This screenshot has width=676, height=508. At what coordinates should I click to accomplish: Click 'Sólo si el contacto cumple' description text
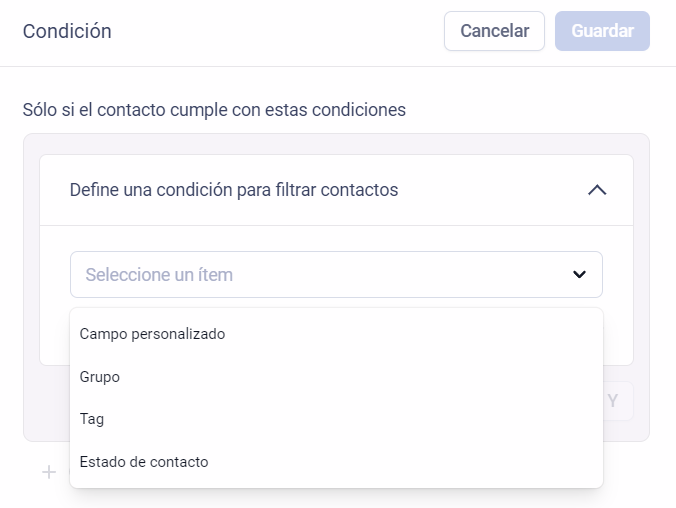(x=214, y=110)
